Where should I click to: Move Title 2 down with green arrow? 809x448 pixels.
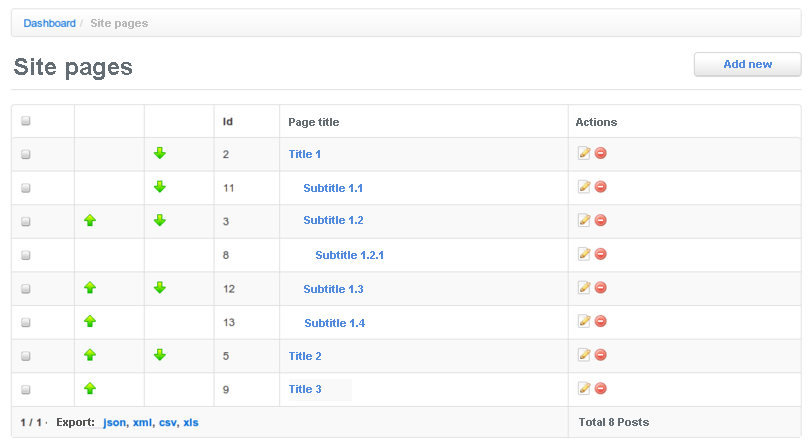click(x=160, y=355)
